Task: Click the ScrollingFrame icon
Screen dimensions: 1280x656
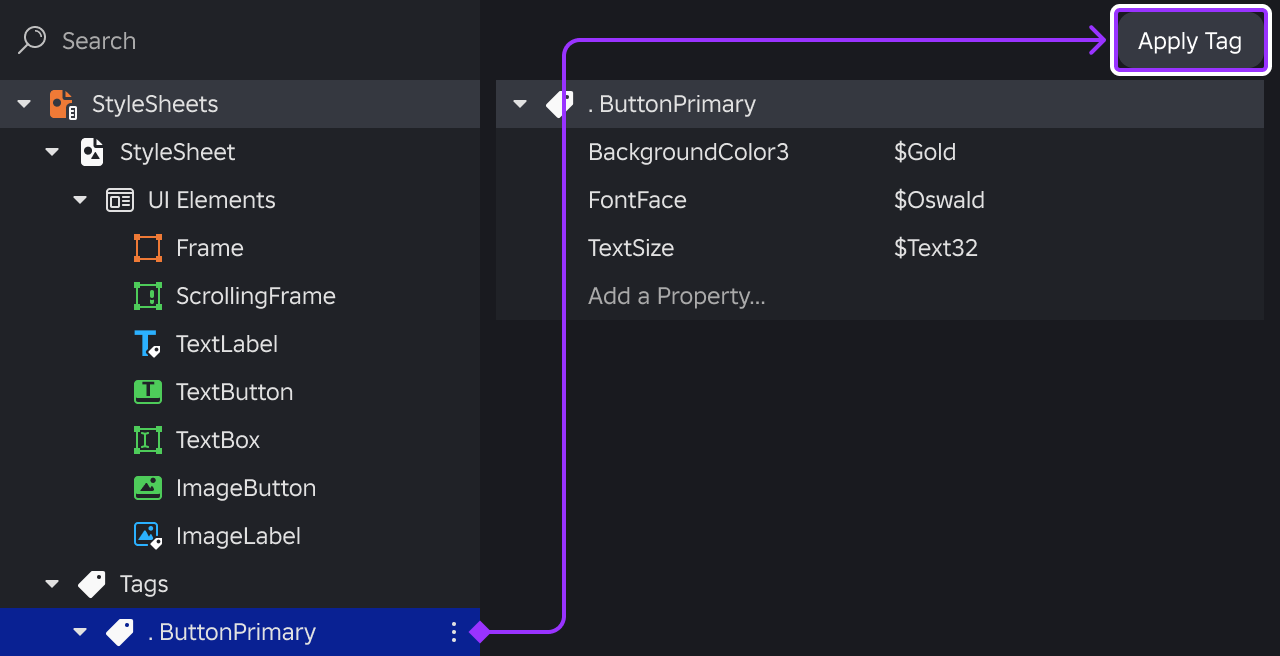Action: 148,296
